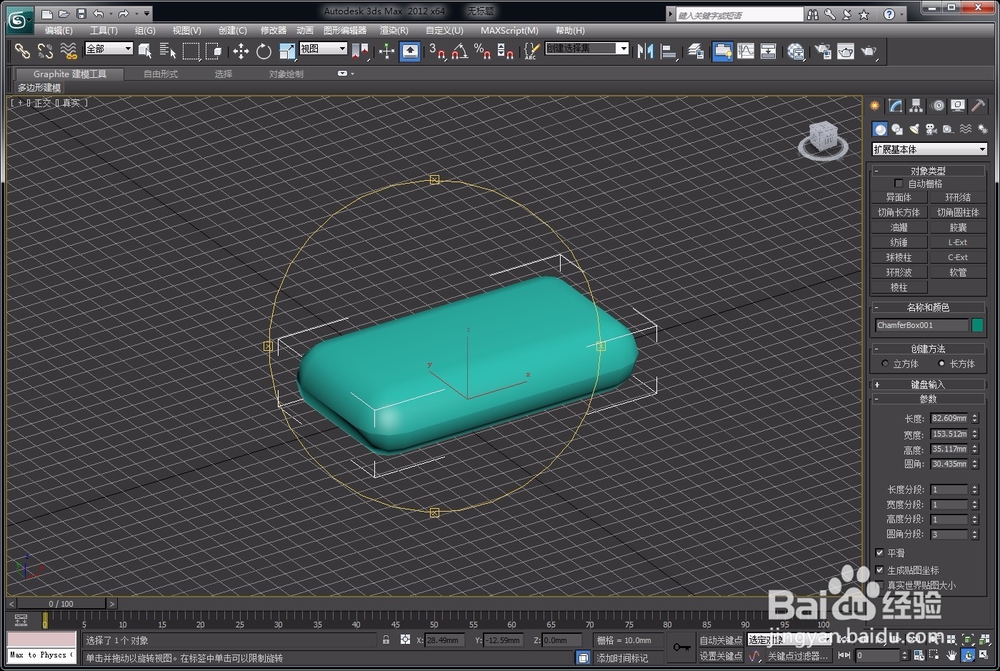Choose the Rectangular Selection Region tool
The image size is (1000, 671).
(x=191, y=51)
